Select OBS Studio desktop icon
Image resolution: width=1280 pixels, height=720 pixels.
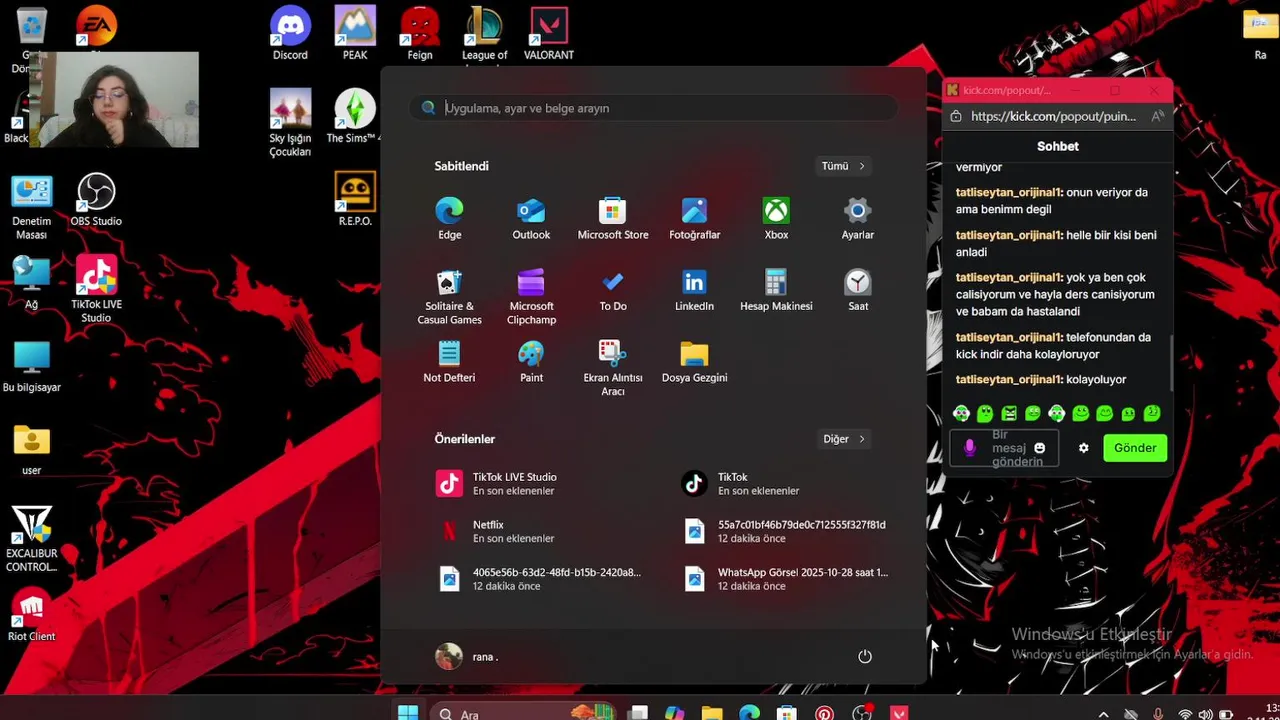[96, 199]
